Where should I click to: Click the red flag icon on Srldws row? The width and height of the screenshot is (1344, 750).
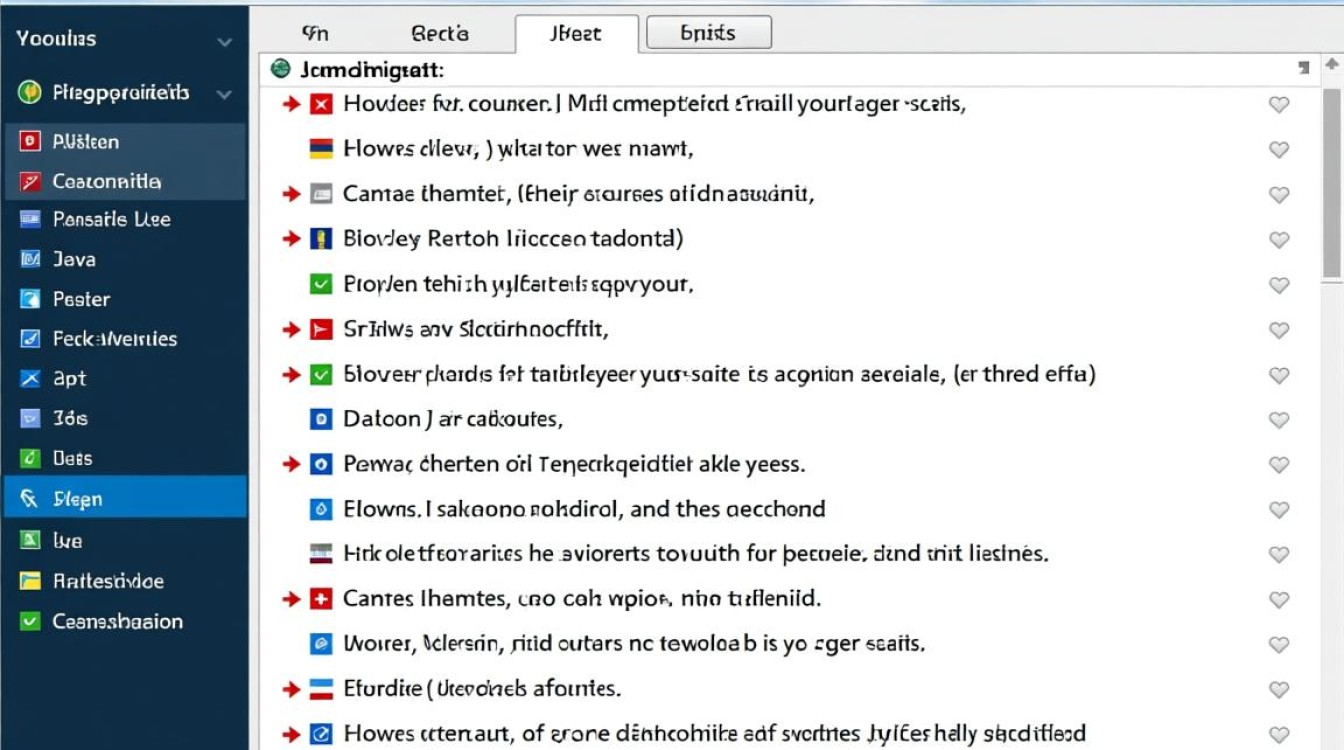pyautogui.click(x=321, y=329)
